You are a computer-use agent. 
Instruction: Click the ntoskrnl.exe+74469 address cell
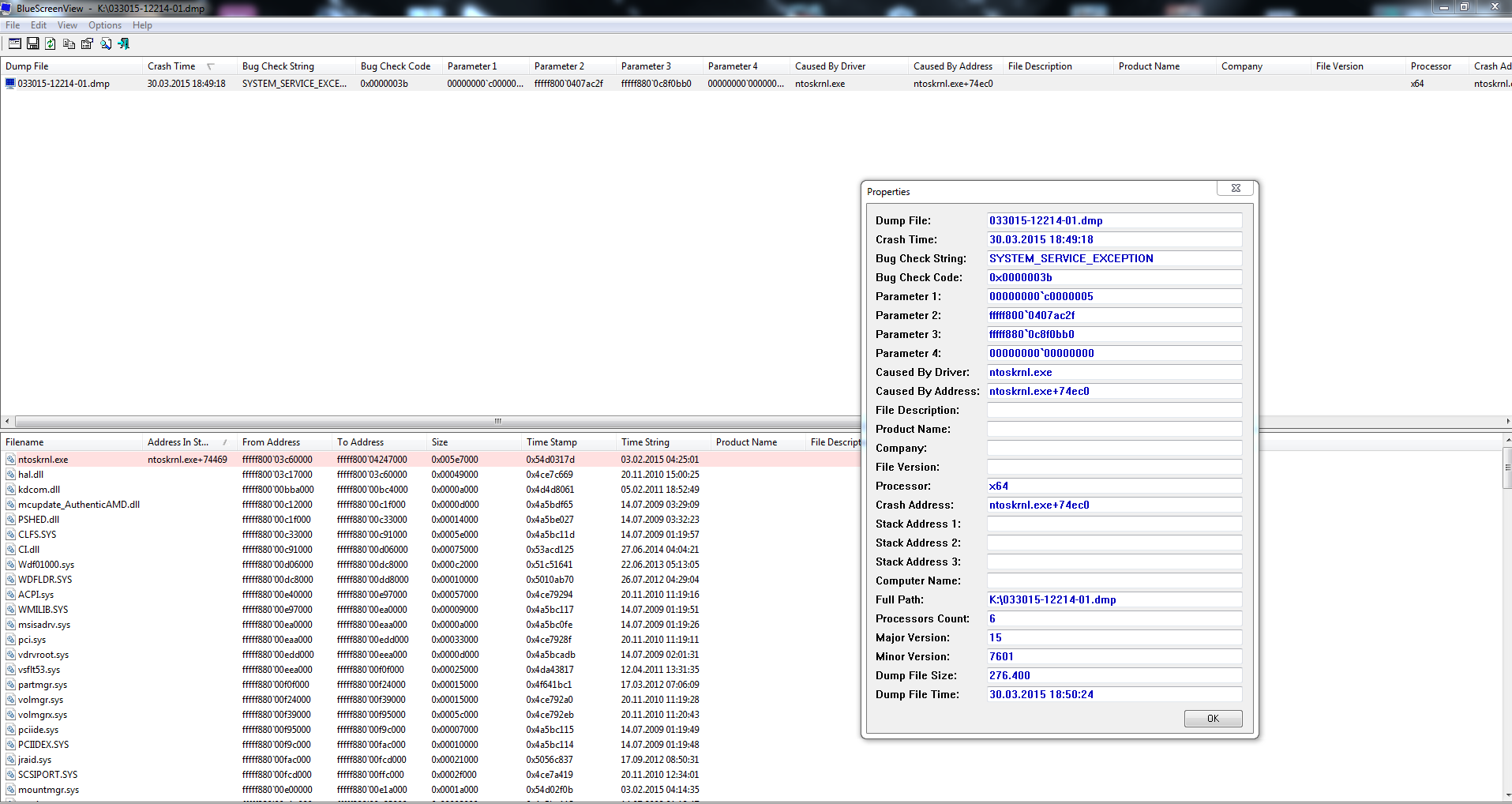click(x=187, y=460)
